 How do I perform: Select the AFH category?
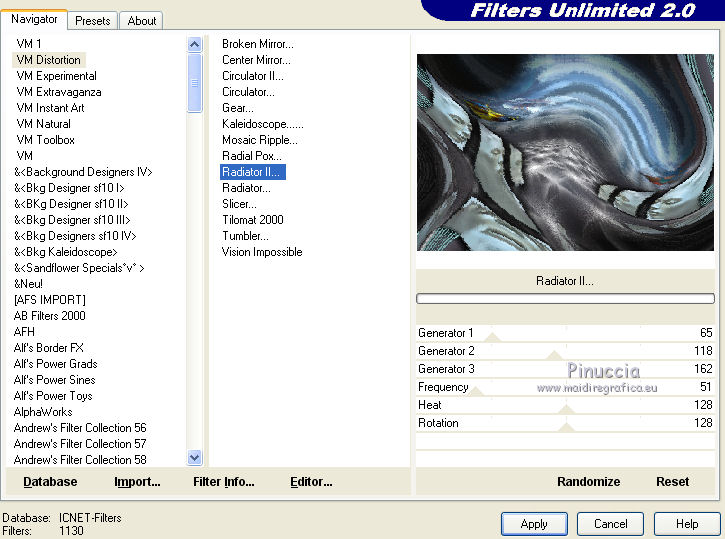tap(24, 332)
